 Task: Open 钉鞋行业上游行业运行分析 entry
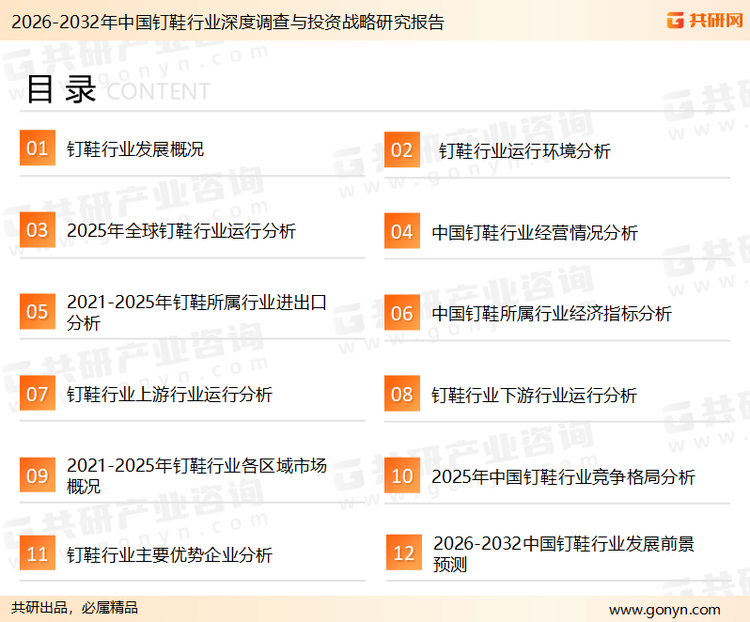pos(169,395)
